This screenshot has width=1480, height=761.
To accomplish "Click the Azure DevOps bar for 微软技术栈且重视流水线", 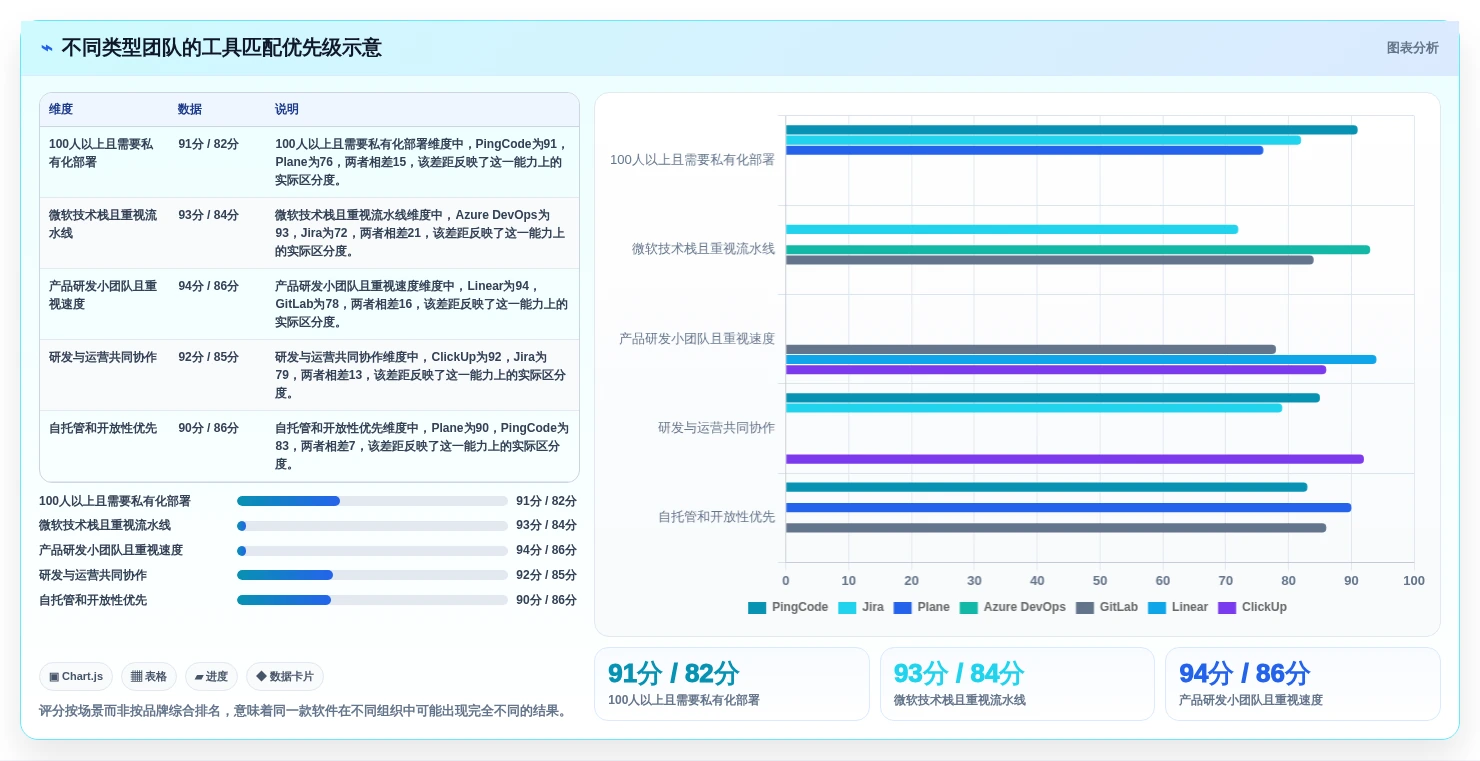I will coord(1078,250).
